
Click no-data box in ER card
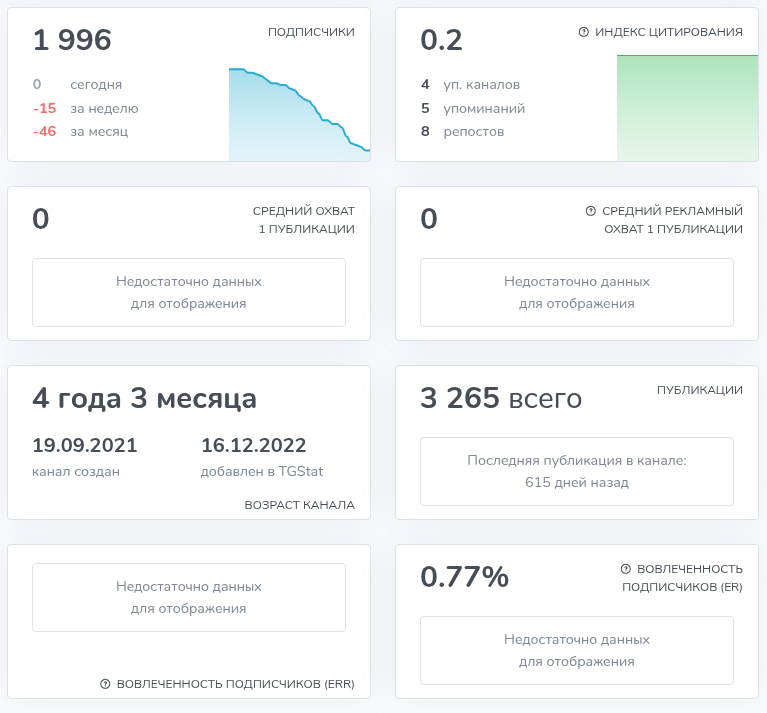577,650
